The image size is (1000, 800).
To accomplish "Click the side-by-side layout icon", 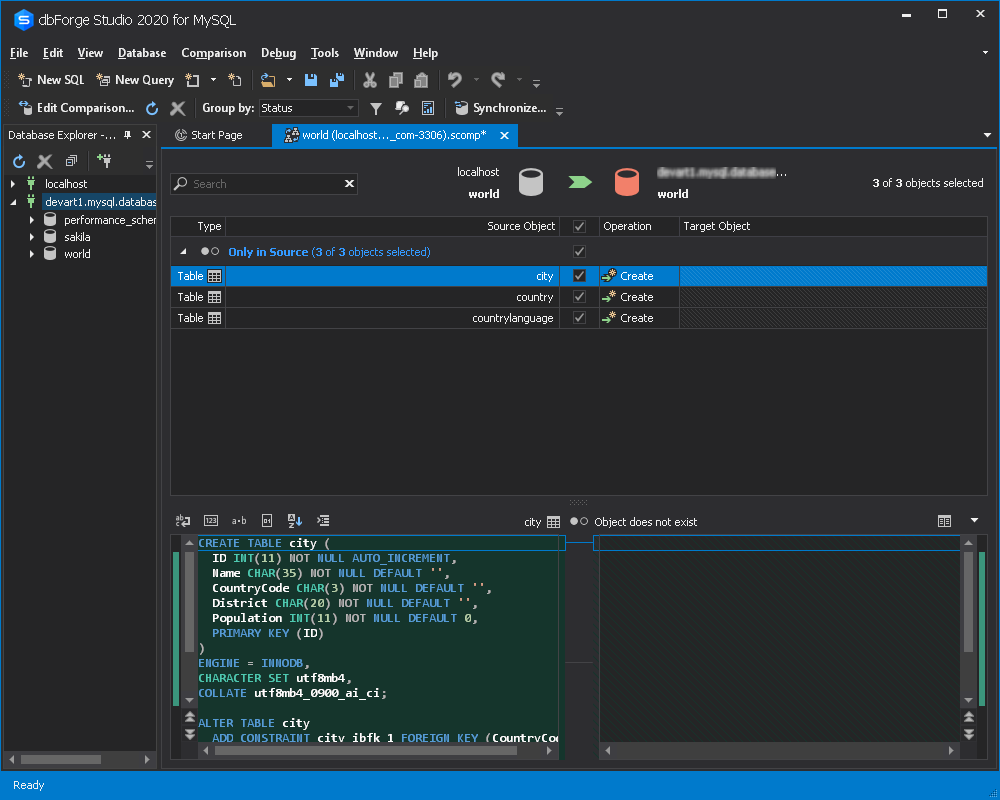I will [945, 521].
